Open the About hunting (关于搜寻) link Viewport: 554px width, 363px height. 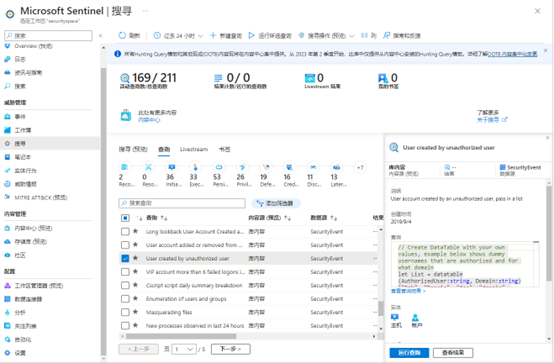(492, 120)
